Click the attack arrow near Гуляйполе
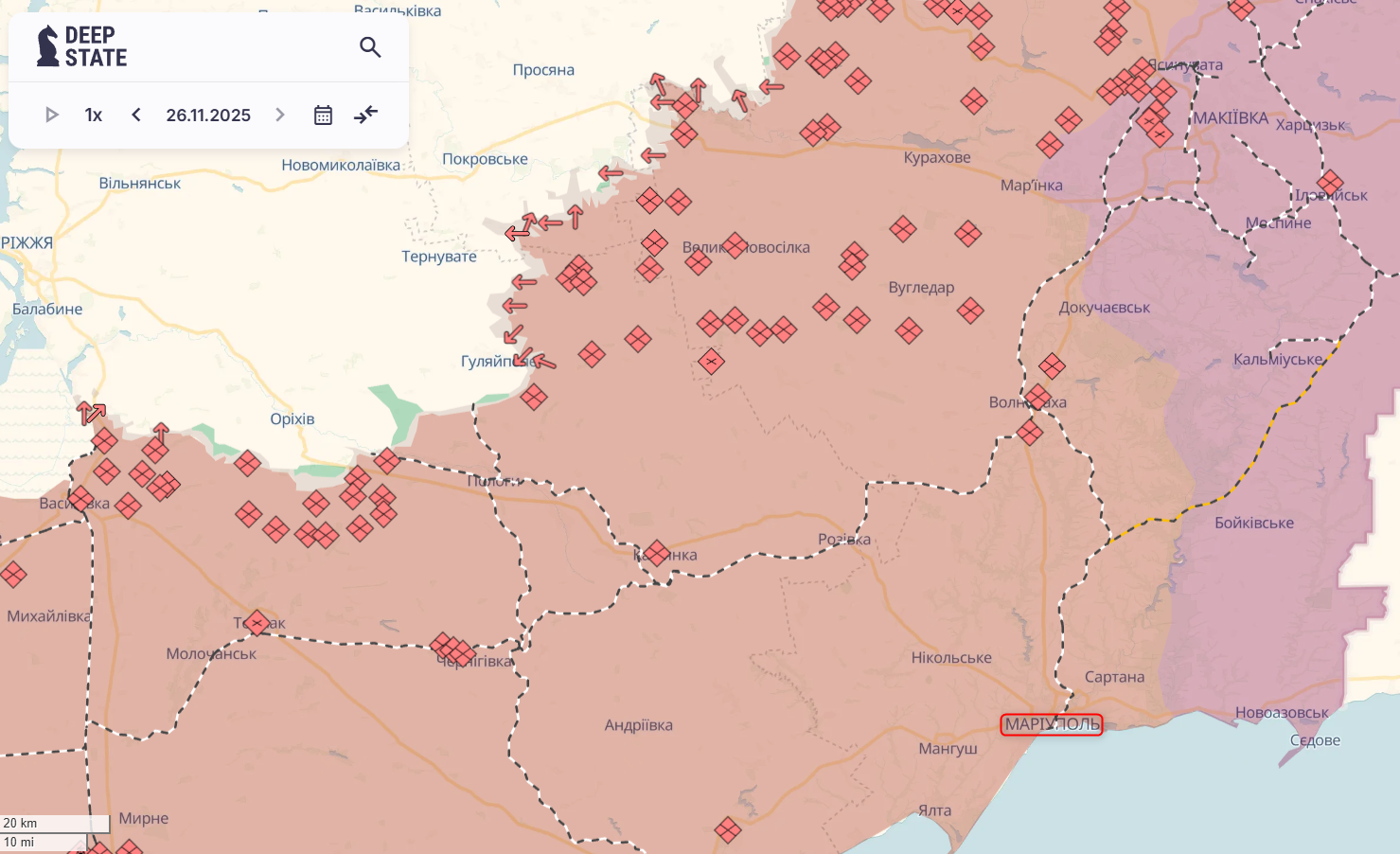The width and height of the screenshot is (1400, 854). pyautogui.click(x=544, y=362)
